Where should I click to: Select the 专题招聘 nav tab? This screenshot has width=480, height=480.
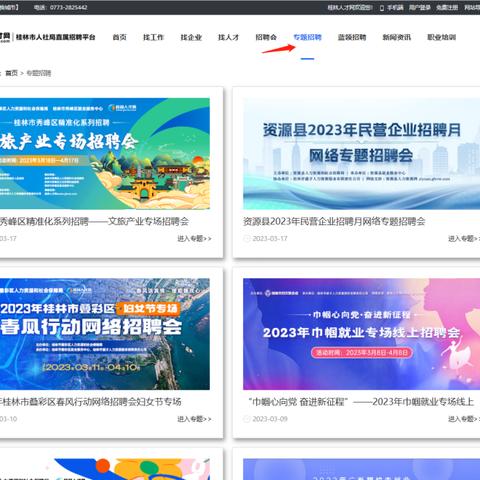pos(307,37)
